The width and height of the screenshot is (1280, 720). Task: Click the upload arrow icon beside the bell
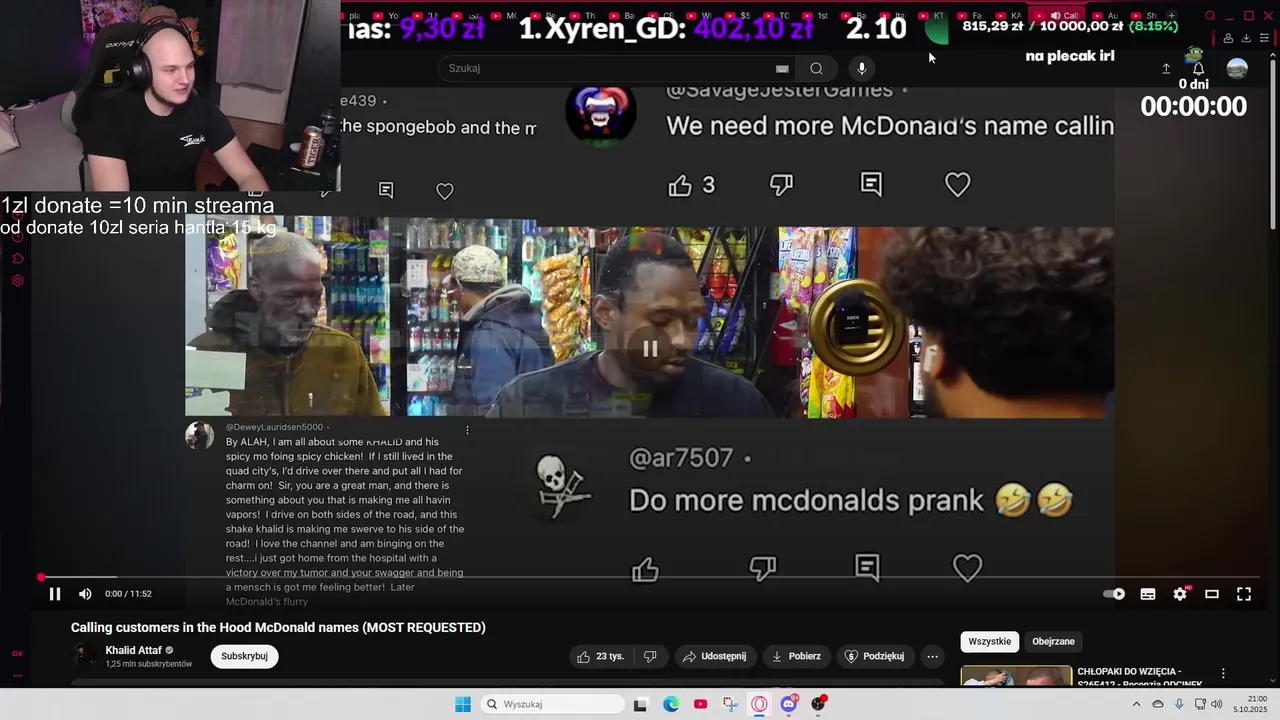click(x=1166, y=69)
